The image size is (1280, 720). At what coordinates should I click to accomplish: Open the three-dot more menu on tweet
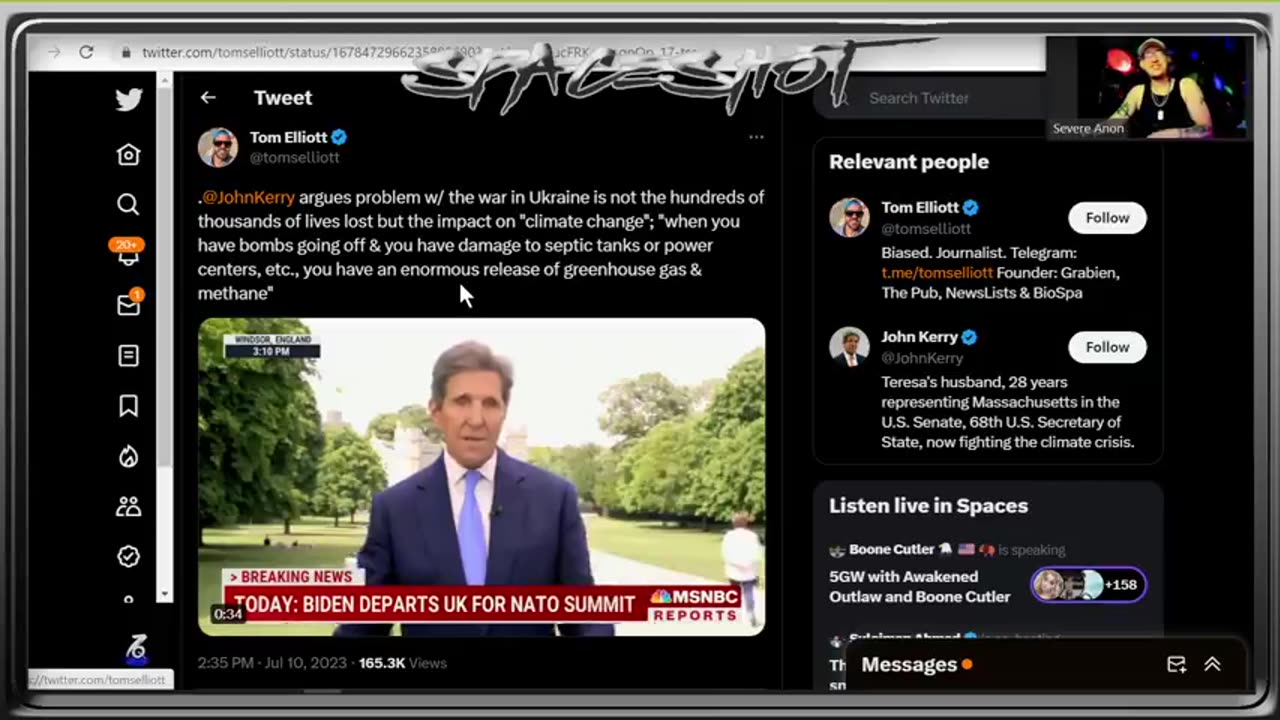click(756, 137)
